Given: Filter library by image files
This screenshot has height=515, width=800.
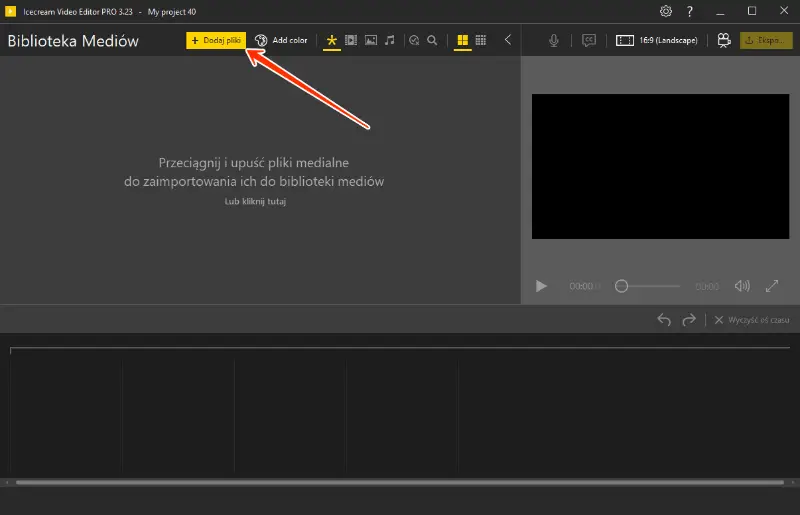Looking at the screenshot, I should (371, 40).
